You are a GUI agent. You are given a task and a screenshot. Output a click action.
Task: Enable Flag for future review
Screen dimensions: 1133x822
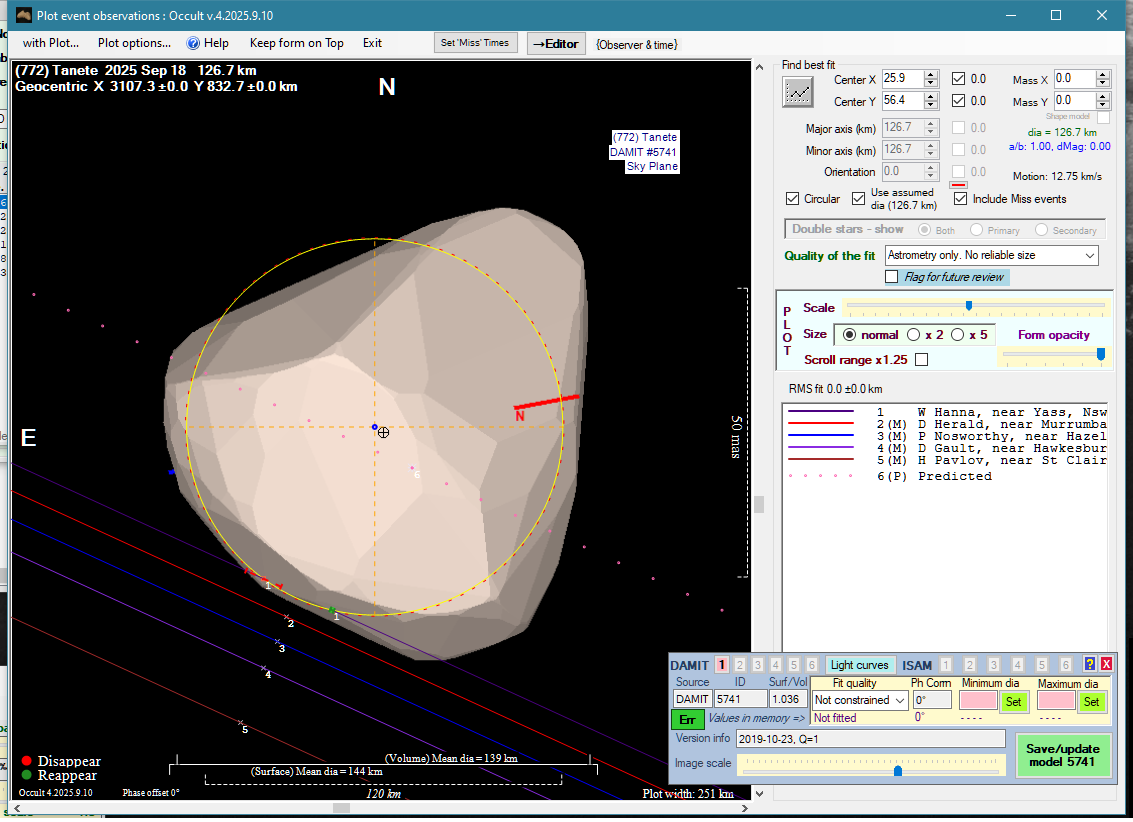[892, 277]
